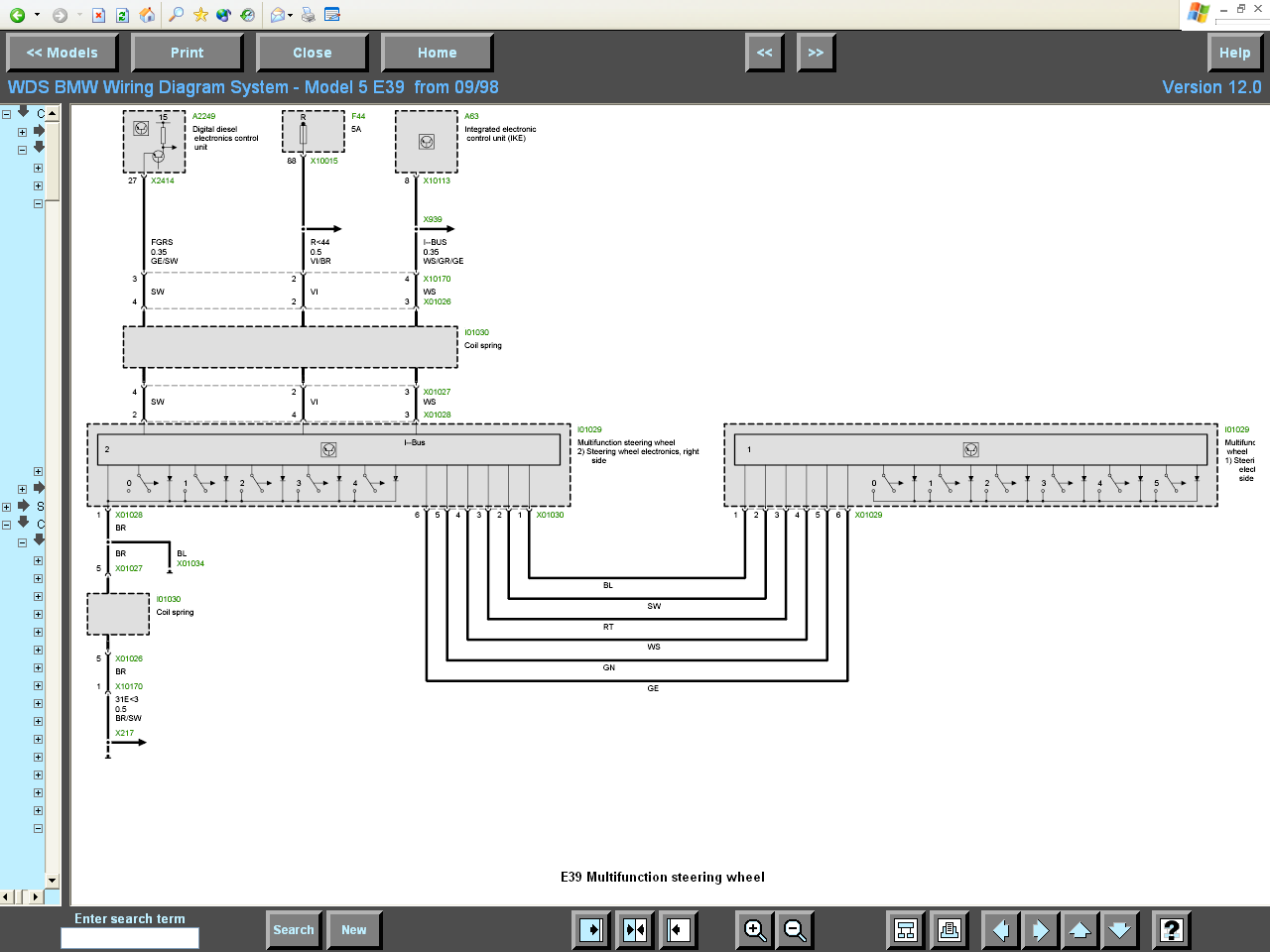
Task: Pan diagram left with the left arrow
Action: point(1000,930)
